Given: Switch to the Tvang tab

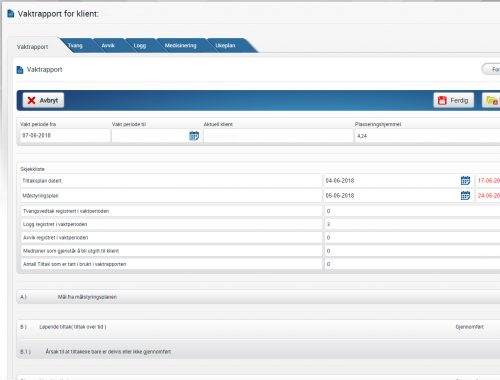Looking at the screenshot, I should 75,45.
